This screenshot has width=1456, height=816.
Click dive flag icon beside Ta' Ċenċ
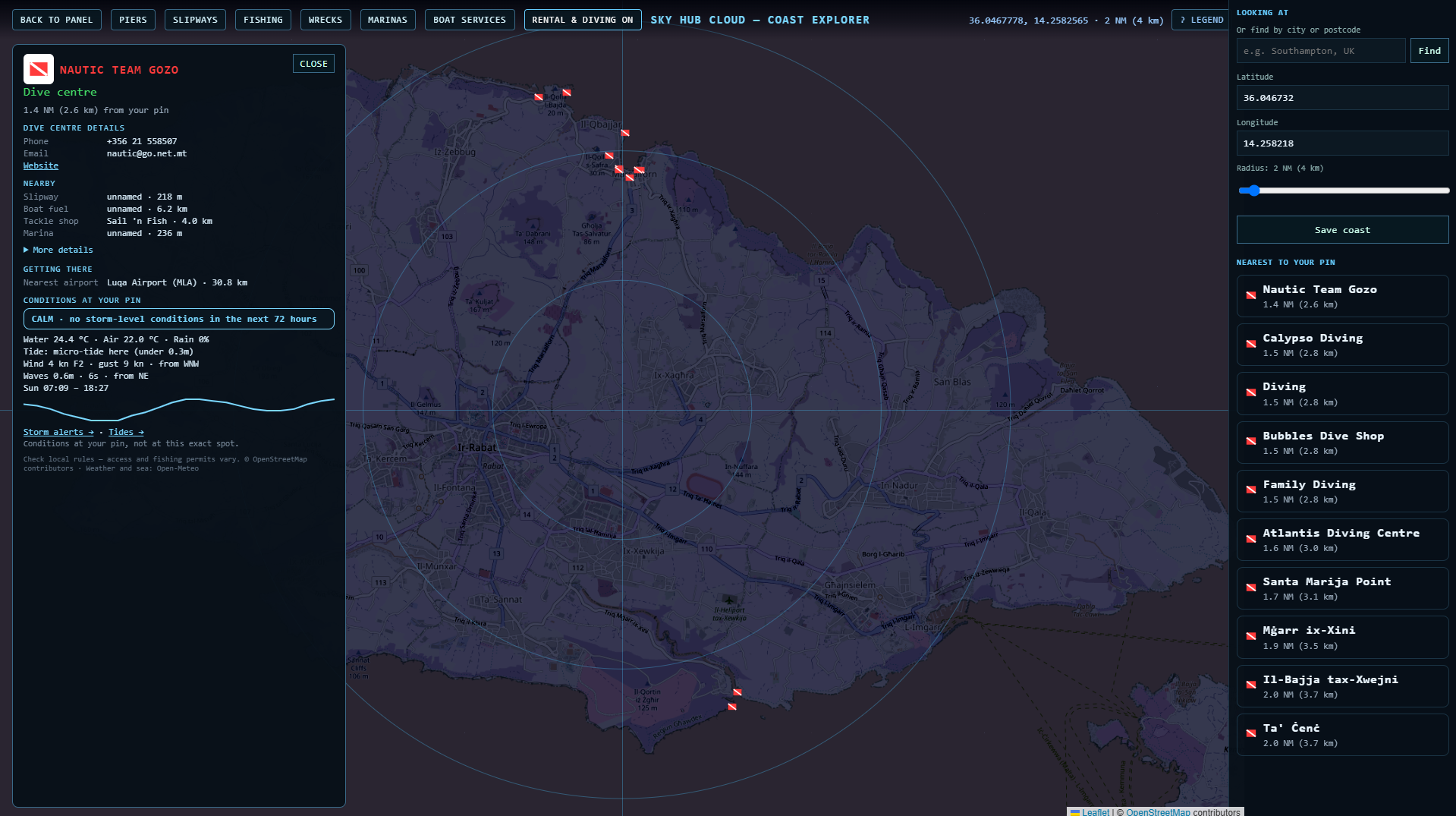1250,734
